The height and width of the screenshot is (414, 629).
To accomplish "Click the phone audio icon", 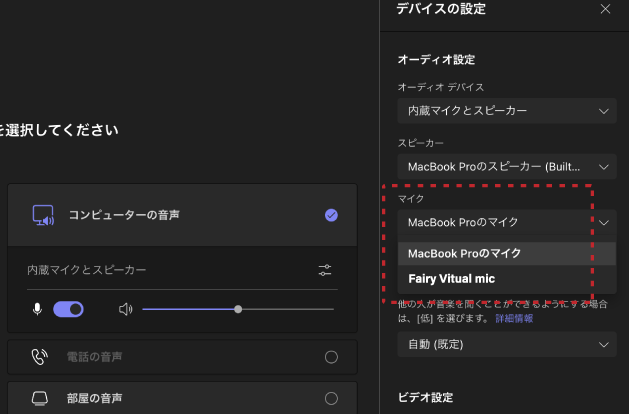I will coord(39,357).
